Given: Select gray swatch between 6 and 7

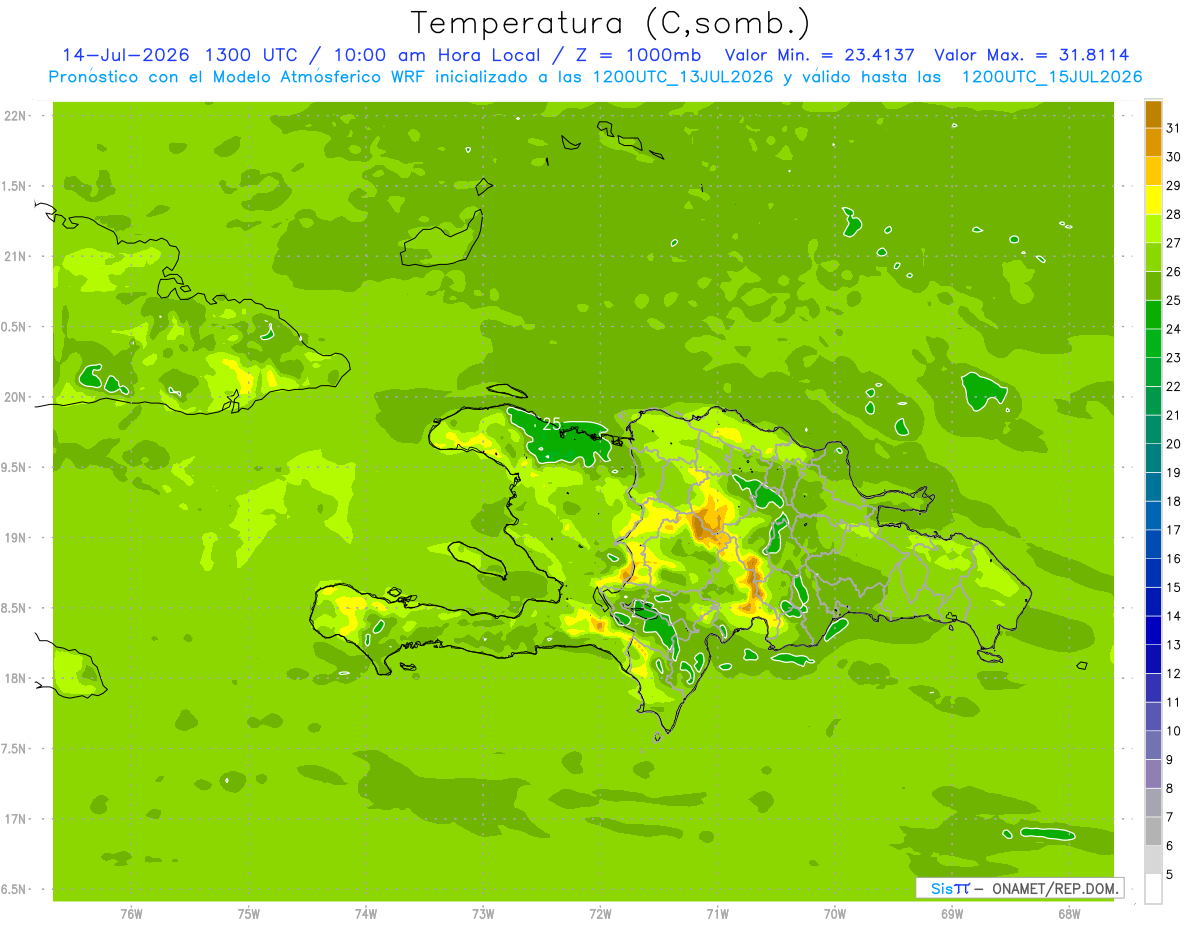Looking at the screenshot, I should pyautogui.click(x=1153, y=832).
